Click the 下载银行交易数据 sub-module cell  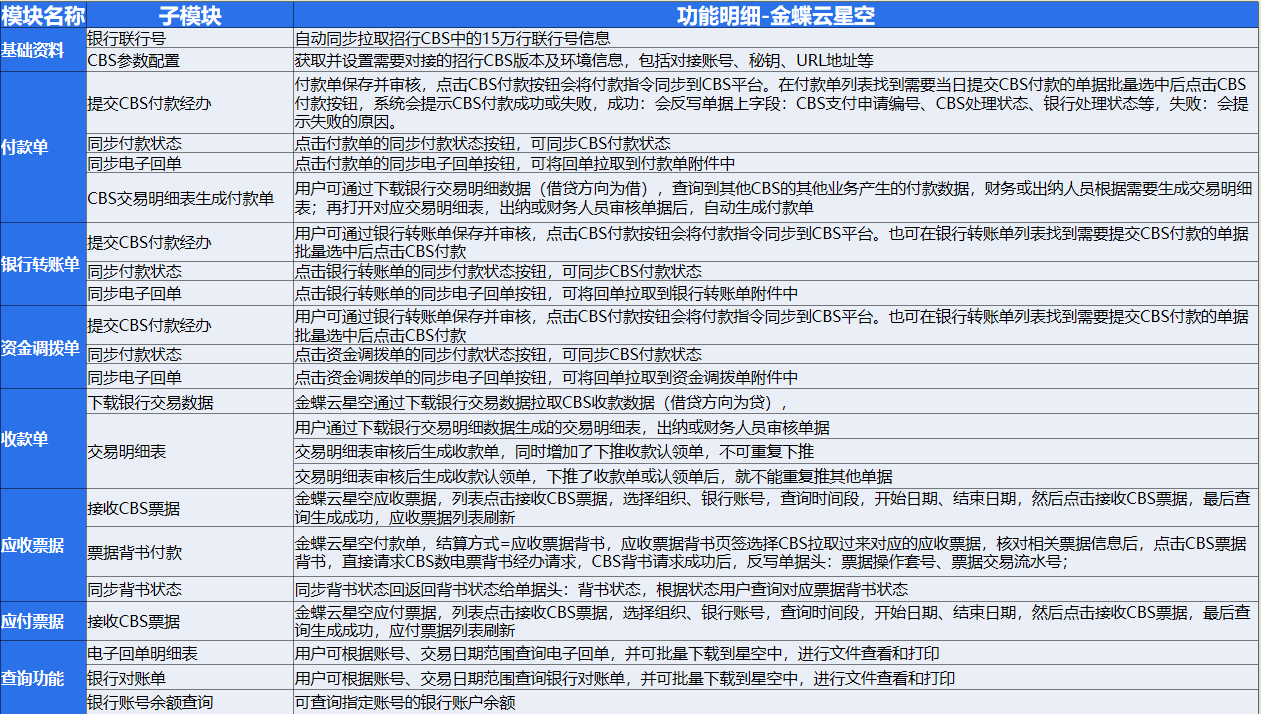190,402
